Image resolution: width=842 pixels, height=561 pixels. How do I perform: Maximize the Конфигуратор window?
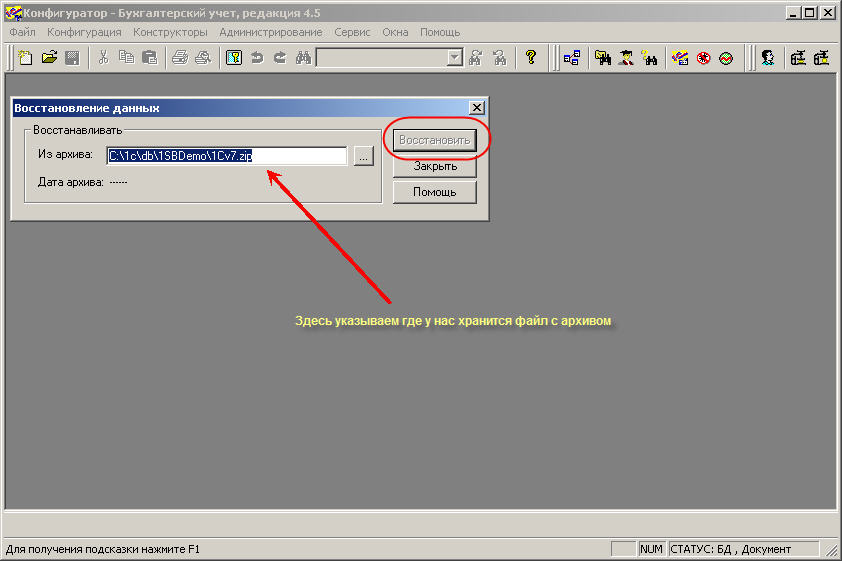pyautogui.click(x=810, y=12)
